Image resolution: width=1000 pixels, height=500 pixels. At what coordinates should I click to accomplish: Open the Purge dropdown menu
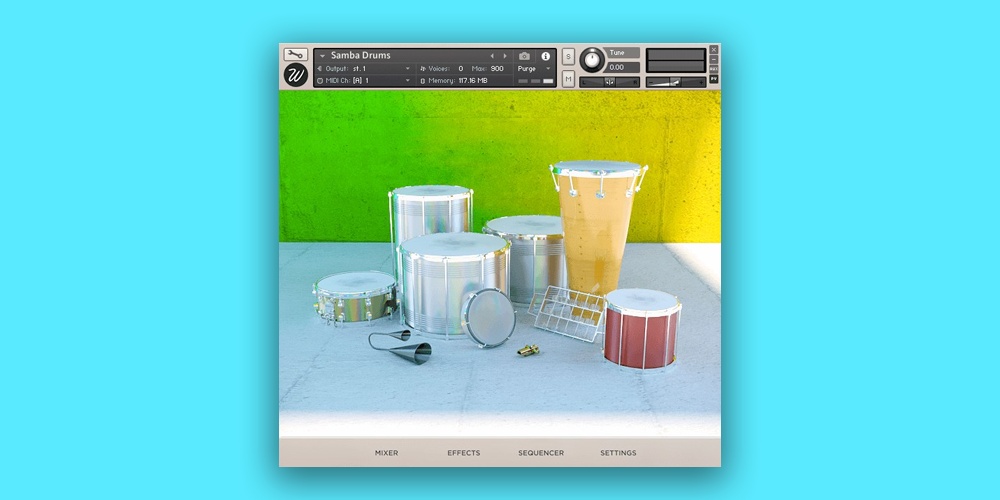[x=534, y=69]
